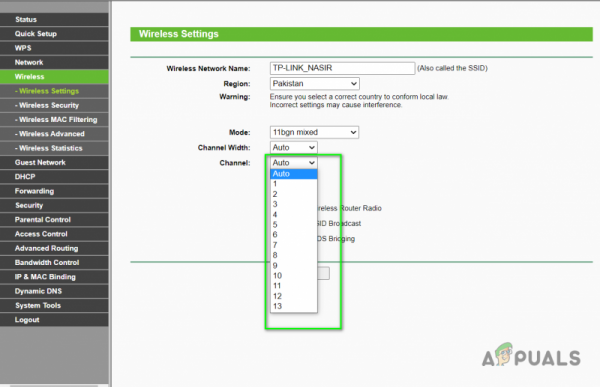Screen dimensions: 600x387
Task: Open Access Control section
Action: tap(54, 234)
